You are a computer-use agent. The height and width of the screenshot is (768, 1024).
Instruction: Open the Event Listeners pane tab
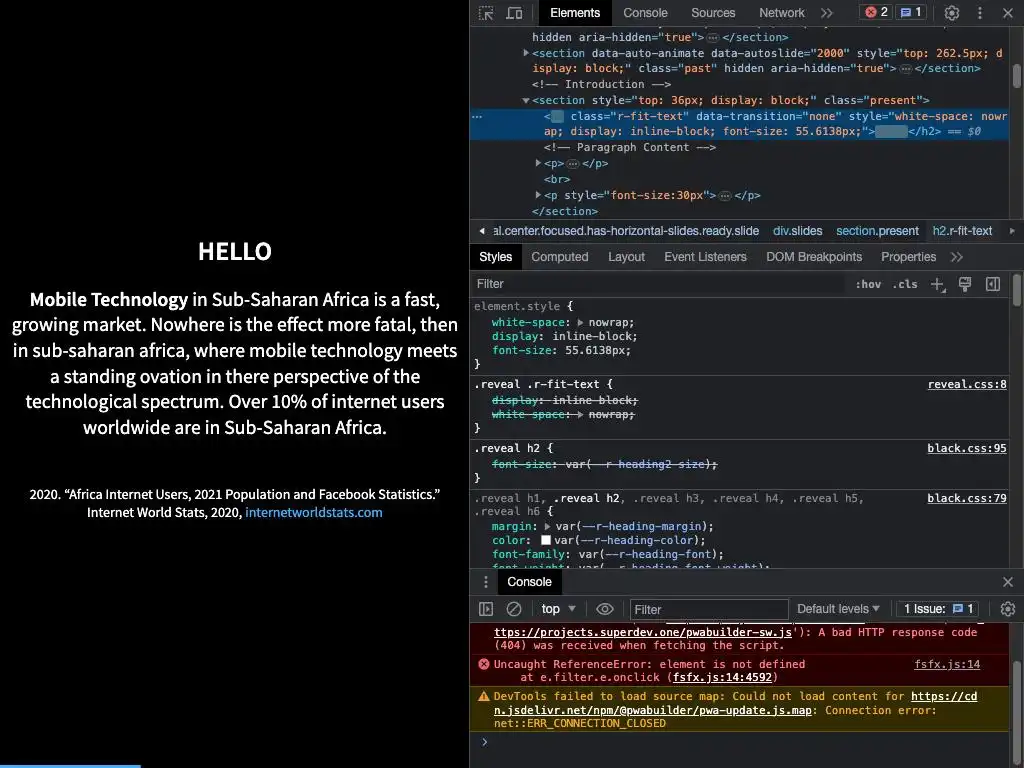coord(705,257)
